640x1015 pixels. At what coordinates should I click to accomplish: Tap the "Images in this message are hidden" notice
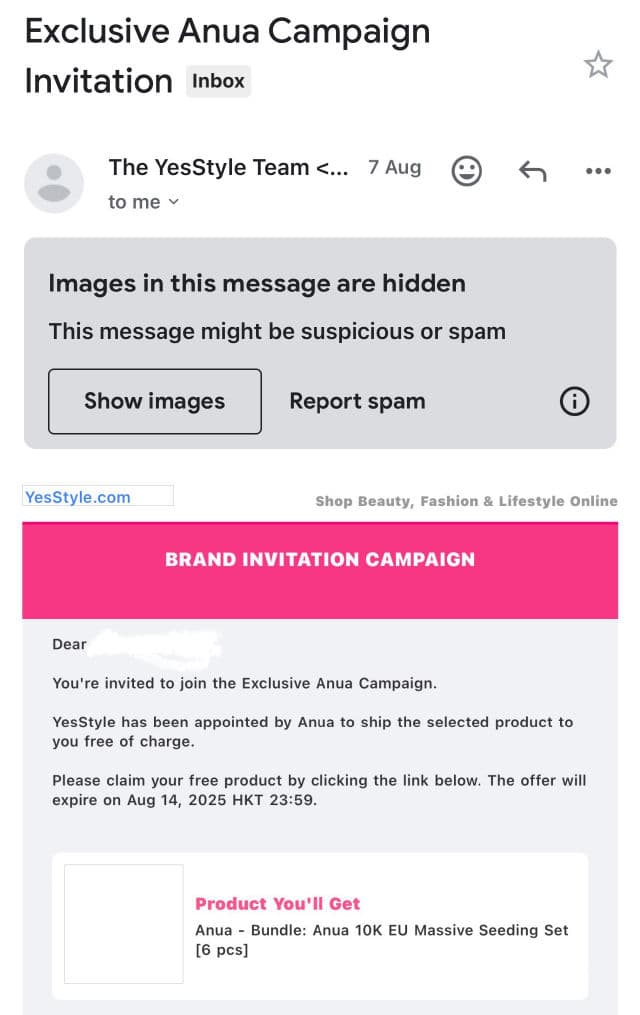[257, 283]
